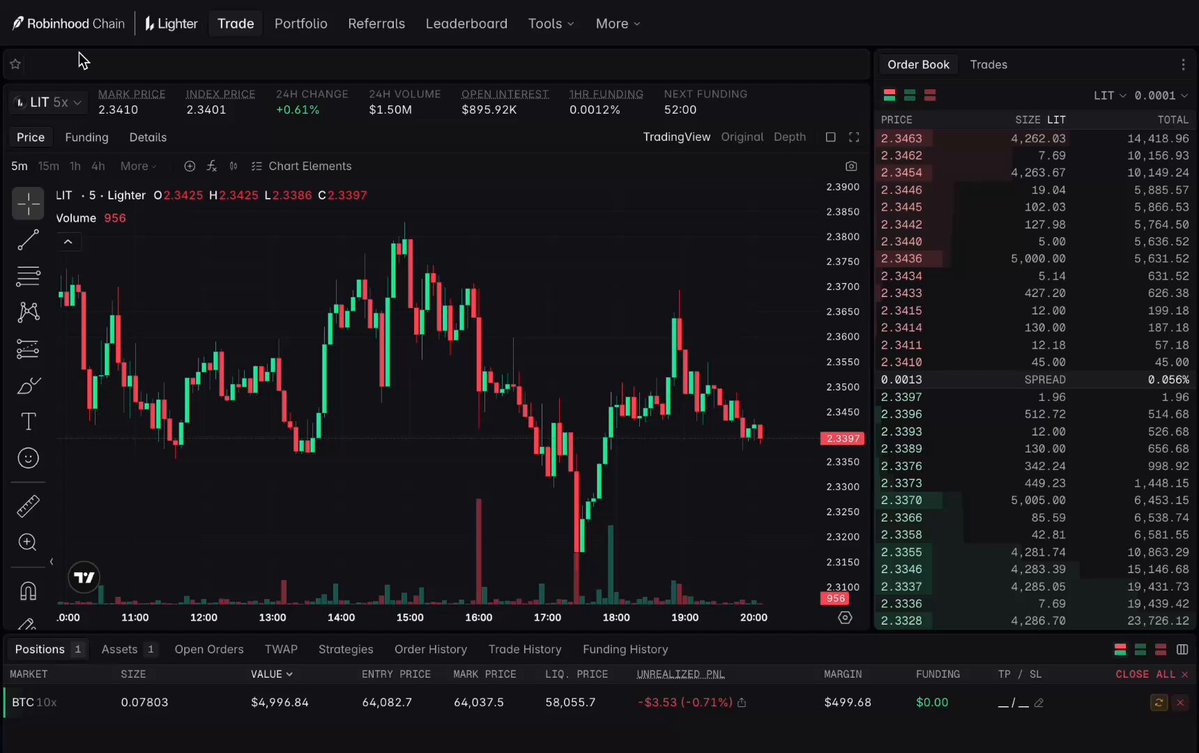The width and height of the screenshot is (1199, 753).
Task: Select the crosshair cursor tool
Action: [28, 203]
